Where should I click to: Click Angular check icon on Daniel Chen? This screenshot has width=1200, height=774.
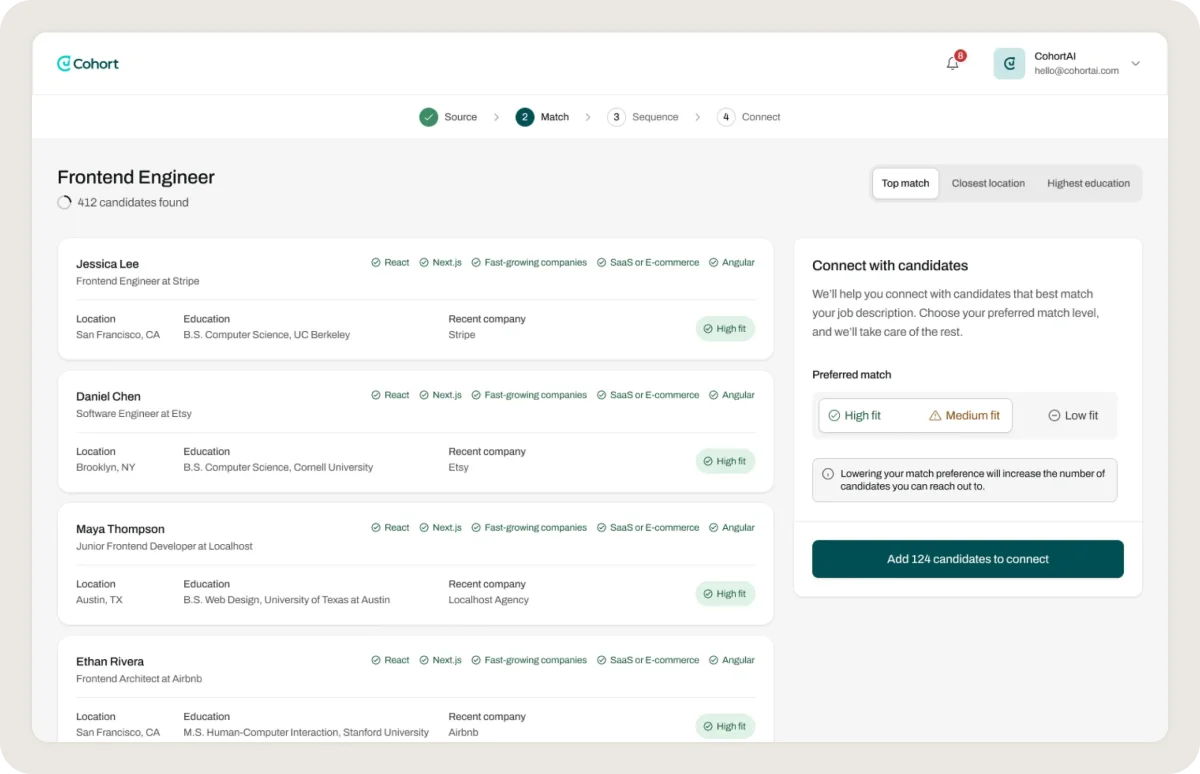714,395
